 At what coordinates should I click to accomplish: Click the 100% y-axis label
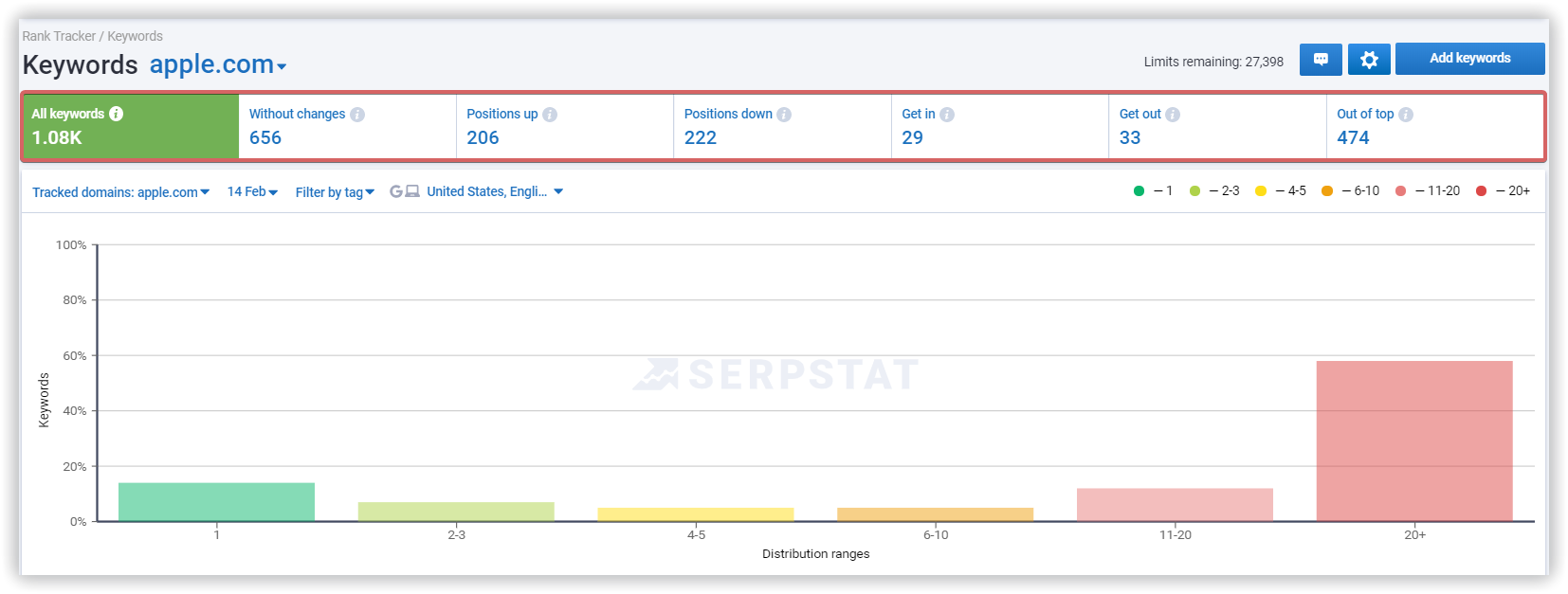point(71,245)
